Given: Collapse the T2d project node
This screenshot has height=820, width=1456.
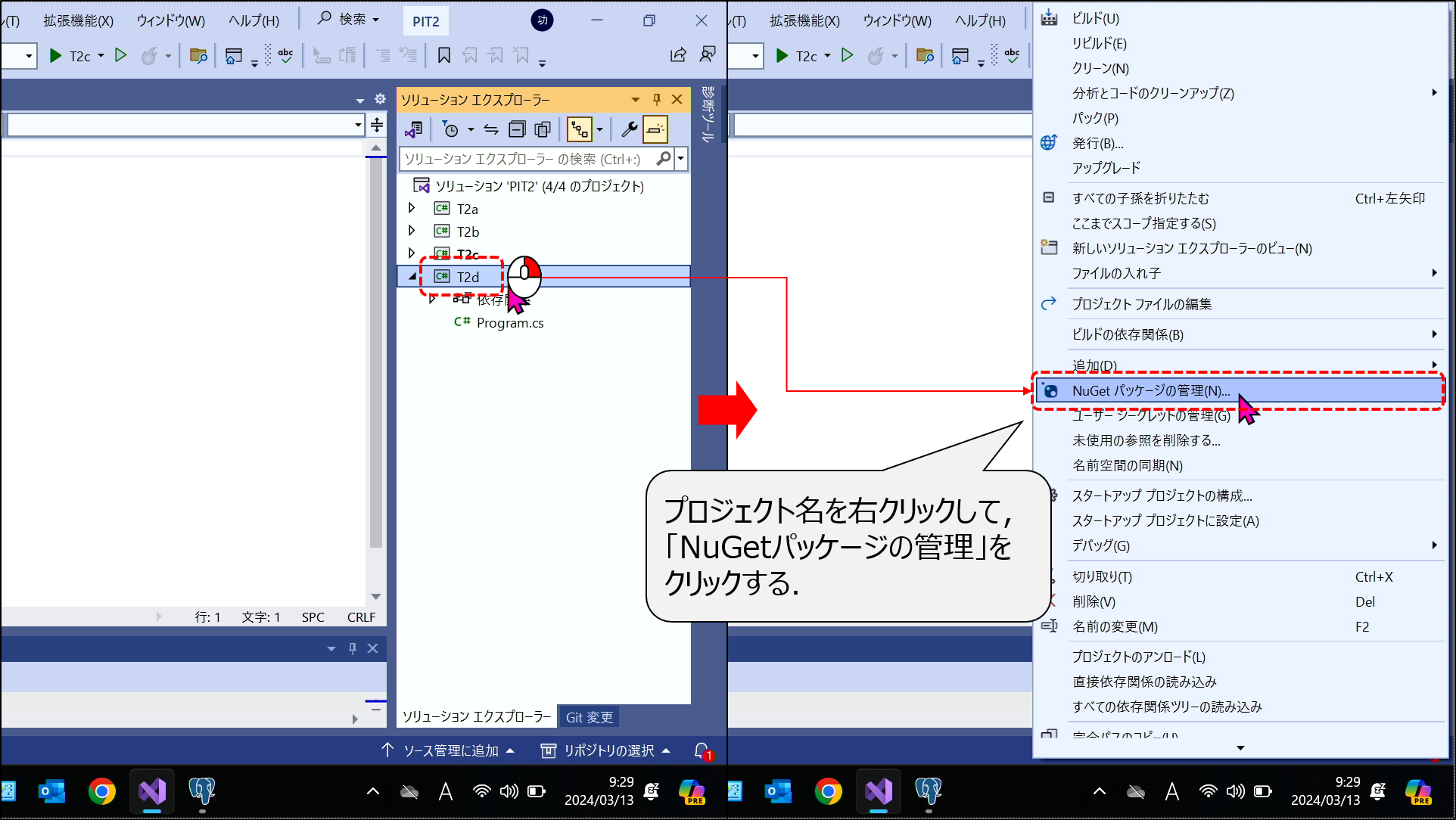Looking at the screenshot, I should [412, 277].
